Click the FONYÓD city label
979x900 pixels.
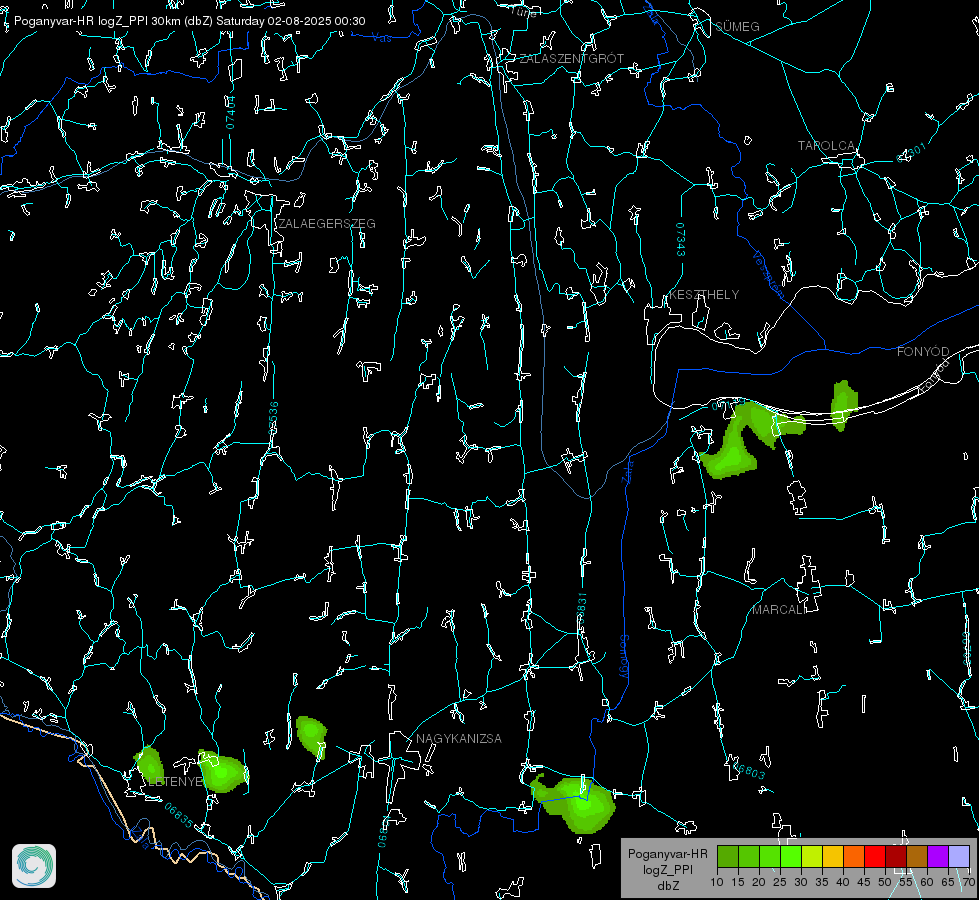[923, 352]
